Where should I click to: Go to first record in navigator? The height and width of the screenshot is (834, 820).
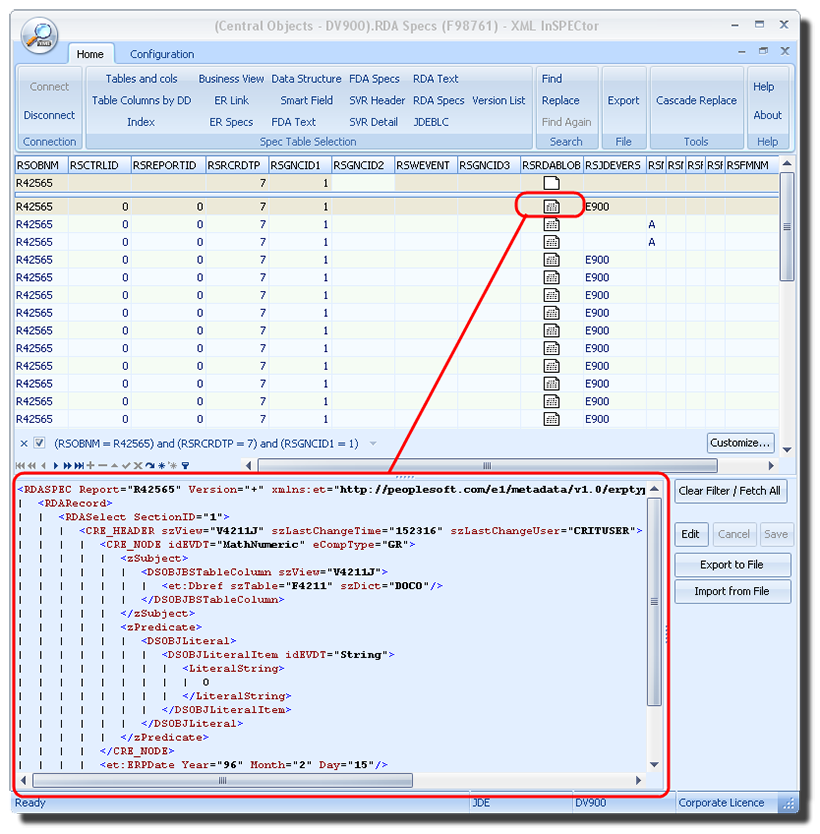20,465
